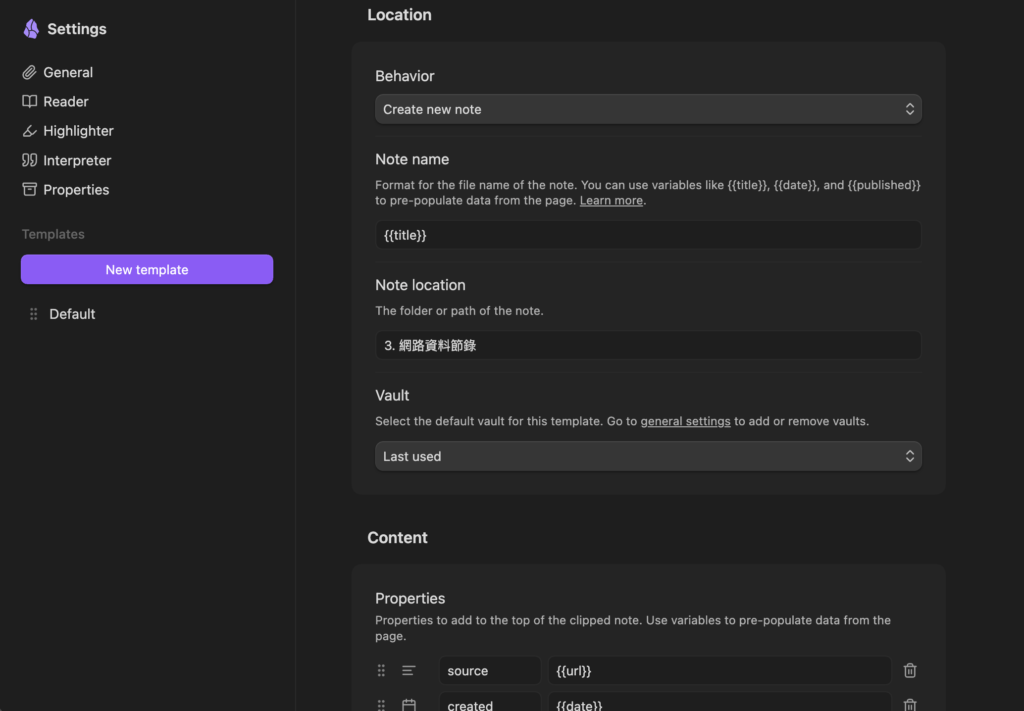Image resolution: width=1024 pixels, height=711 pixels.
Task: Follow the Learn more link
Action: coord(611,200)
